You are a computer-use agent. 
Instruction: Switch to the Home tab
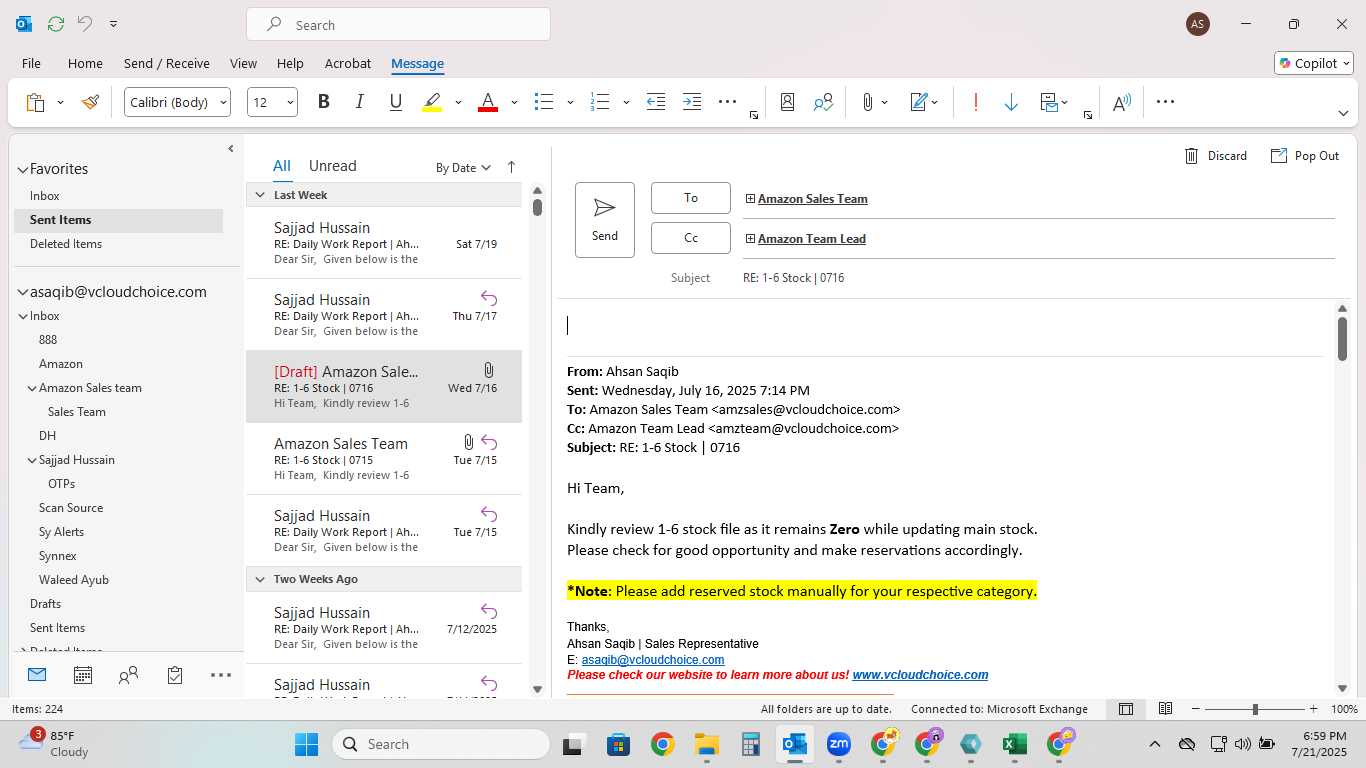[85, 63]
